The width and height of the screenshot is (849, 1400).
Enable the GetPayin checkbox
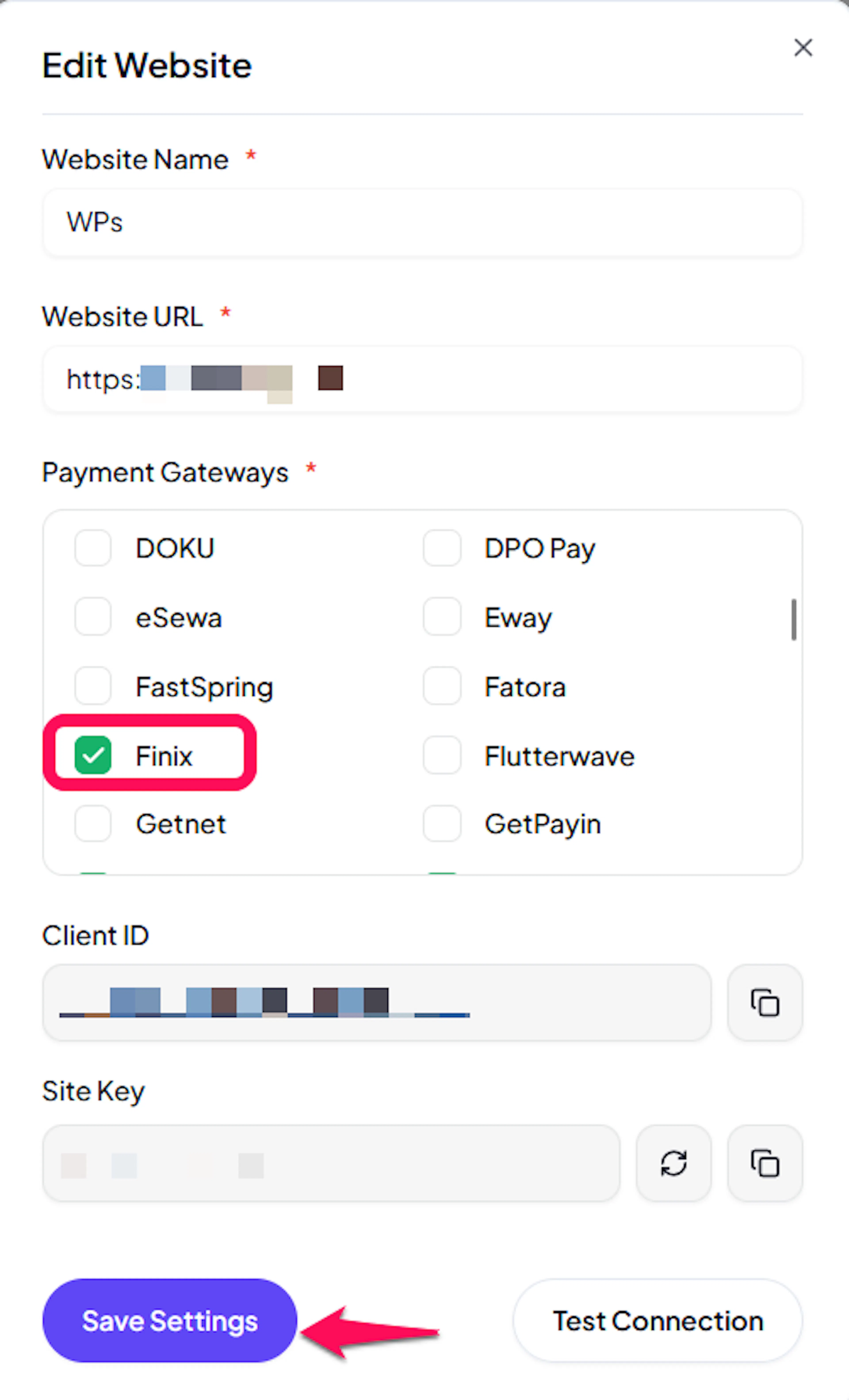pyautogui.click(x=442, y=823)
